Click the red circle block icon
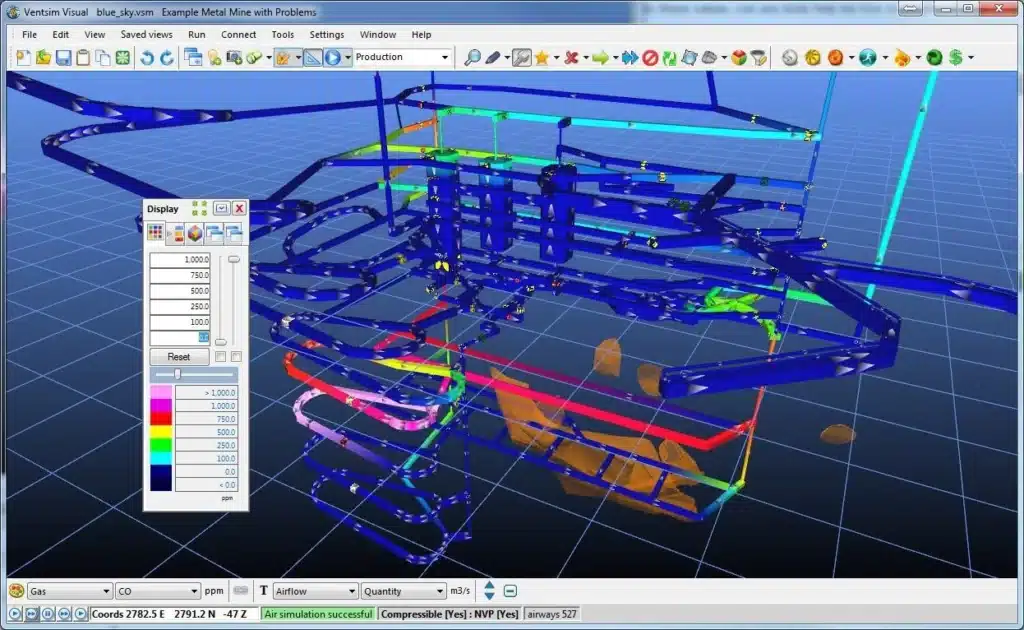1024x630 pixels. (650, 58)
